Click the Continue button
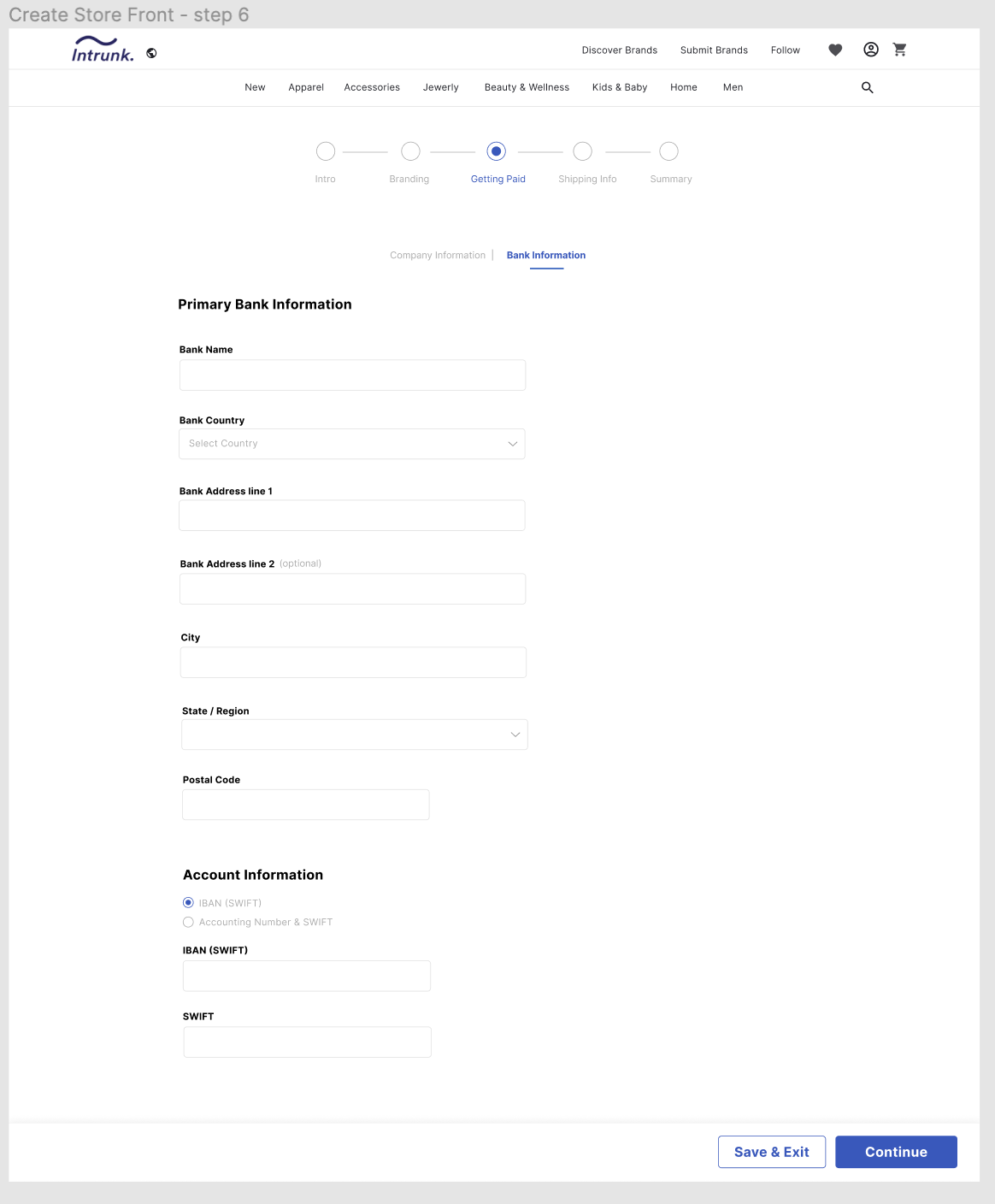Screen dimensions: 995x1204 896,1152
